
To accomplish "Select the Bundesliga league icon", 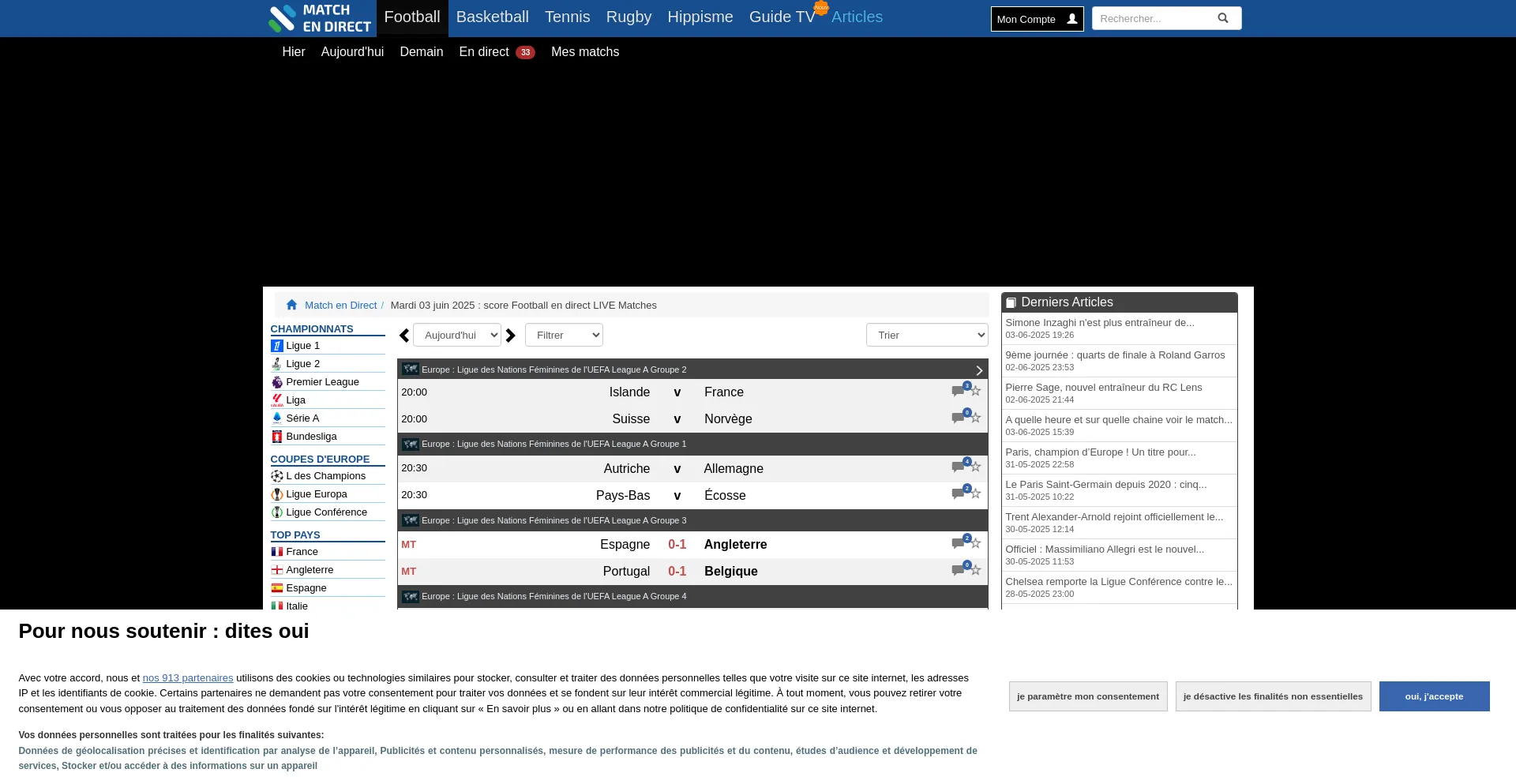I will (x=277, y=436).
